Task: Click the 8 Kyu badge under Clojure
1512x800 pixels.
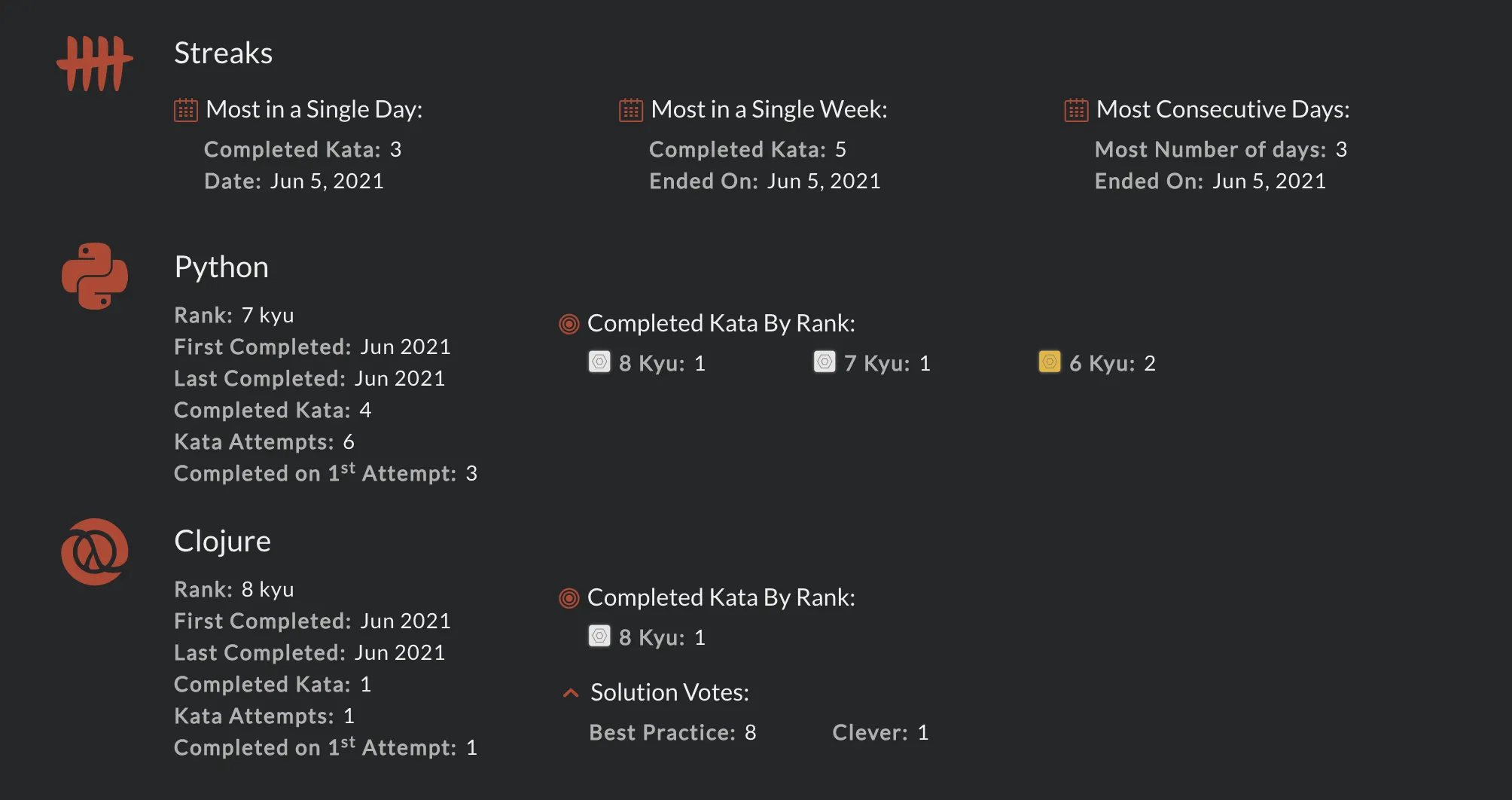Action: (599, 637)
